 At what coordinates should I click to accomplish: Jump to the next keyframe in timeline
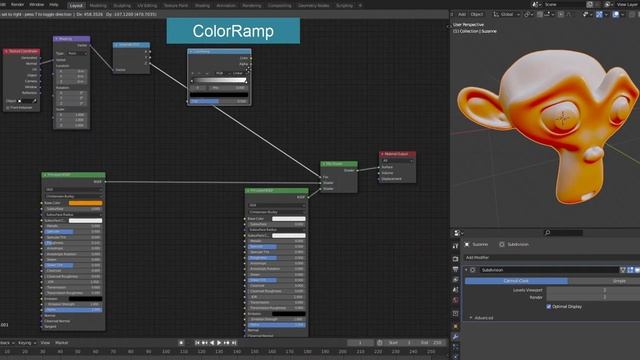click(227, 343)
